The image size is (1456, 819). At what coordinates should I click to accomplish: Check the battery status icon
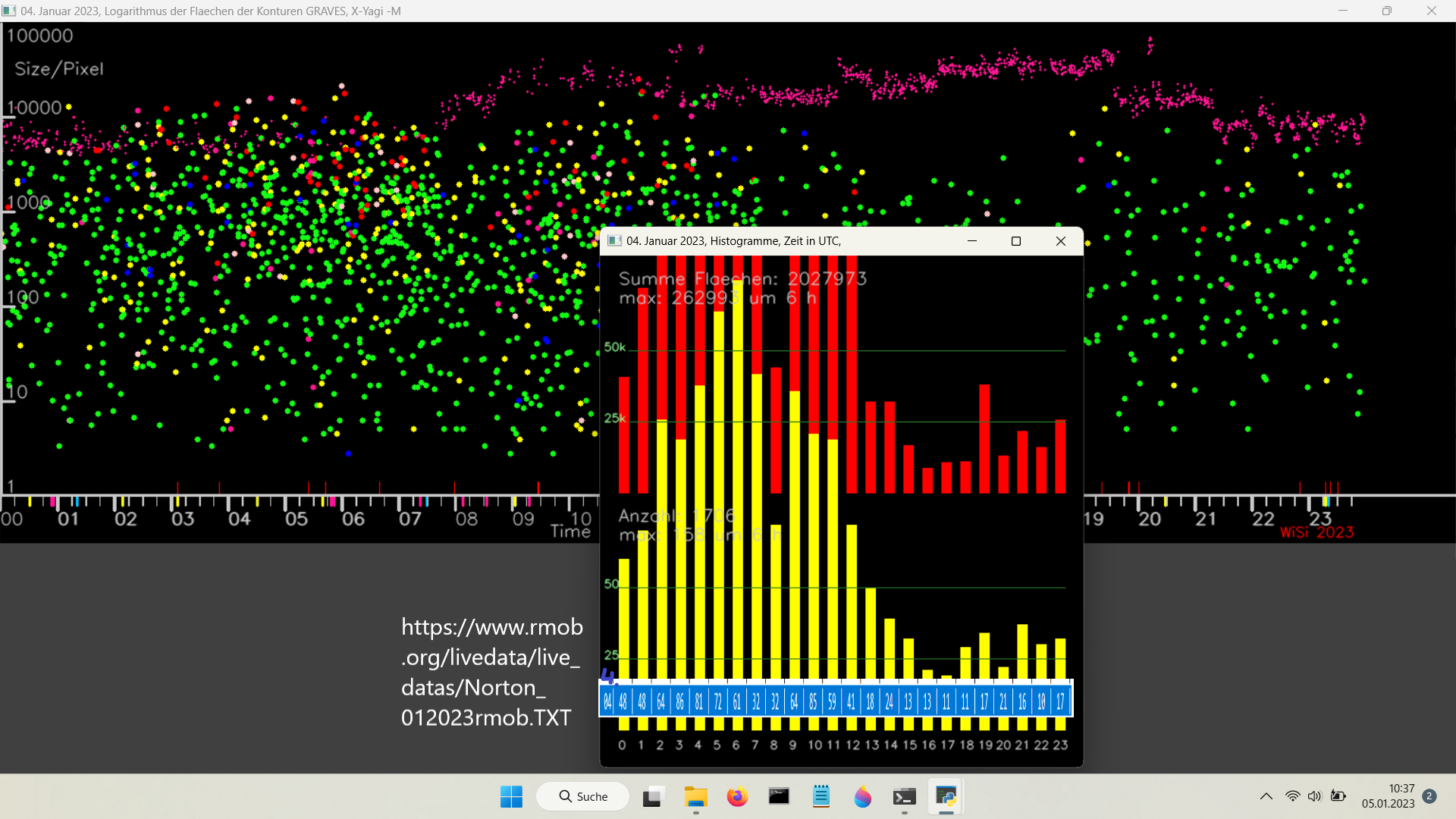[1338, 796]
